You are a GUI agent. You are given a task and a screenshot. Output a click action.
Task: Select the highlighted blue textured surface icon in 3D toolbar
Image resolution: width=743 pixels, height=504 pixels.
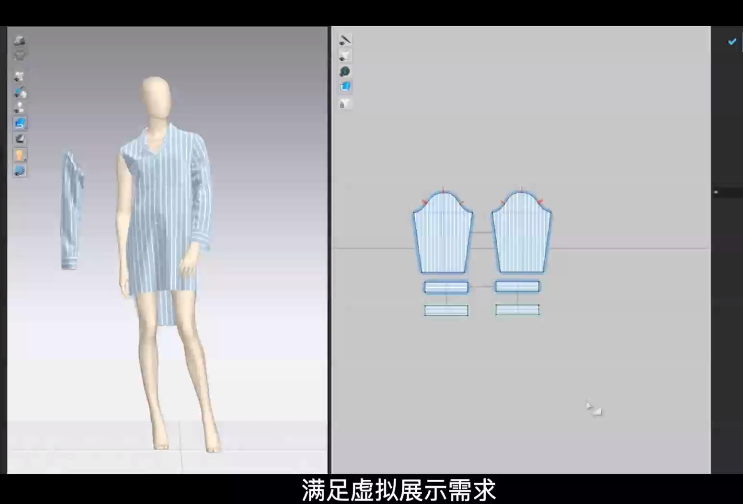19,123
